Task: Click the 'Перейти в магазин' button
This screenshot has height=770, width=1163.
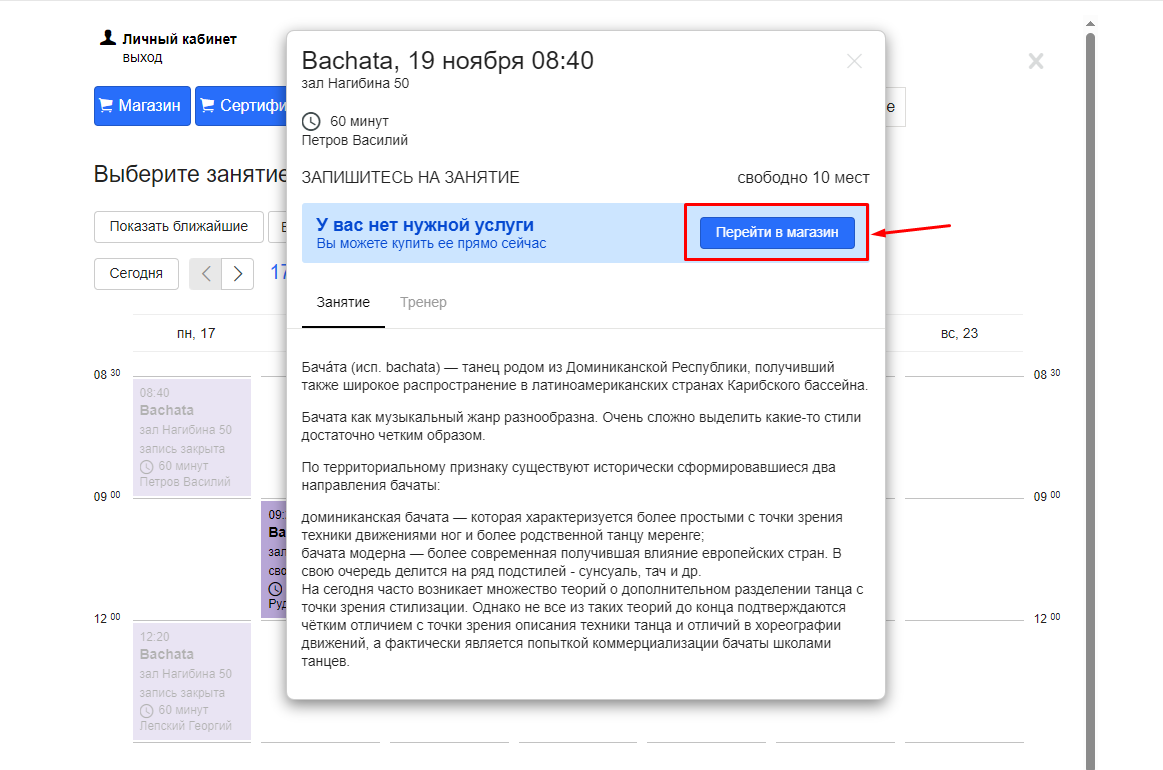Action: [x=777, y=232]
